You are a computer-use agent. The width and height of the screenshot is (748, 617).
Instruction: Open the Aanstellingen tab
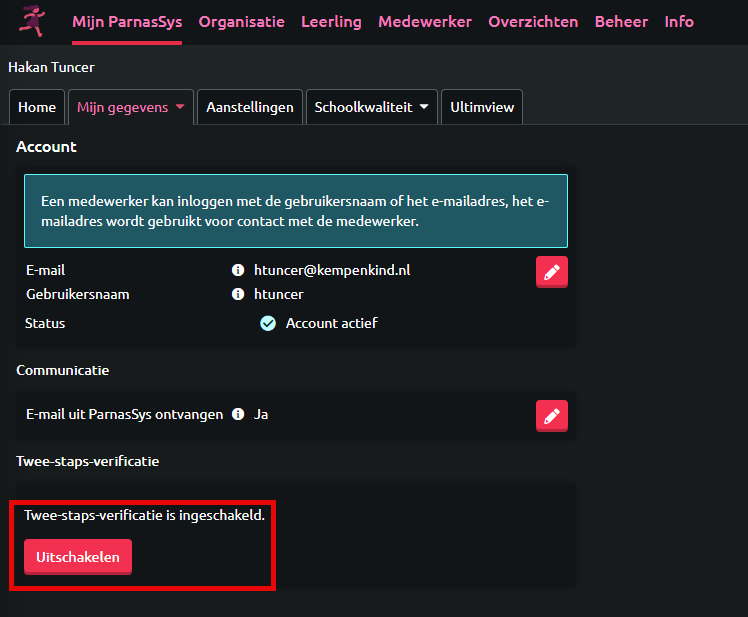tap(250, 107)
